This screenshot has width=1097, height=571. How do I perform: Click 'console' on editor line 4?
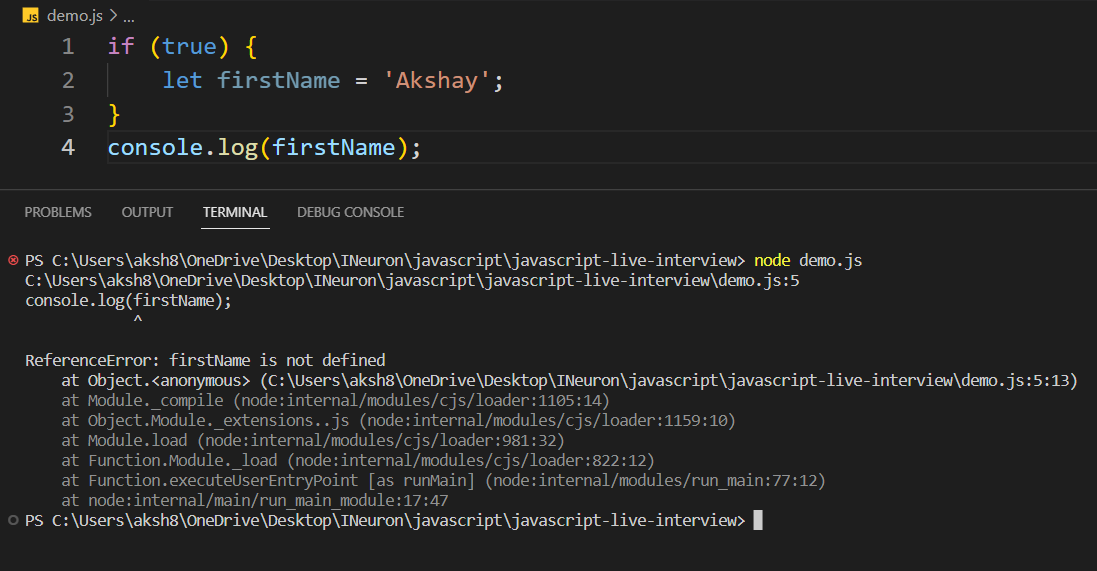[155, 147]
